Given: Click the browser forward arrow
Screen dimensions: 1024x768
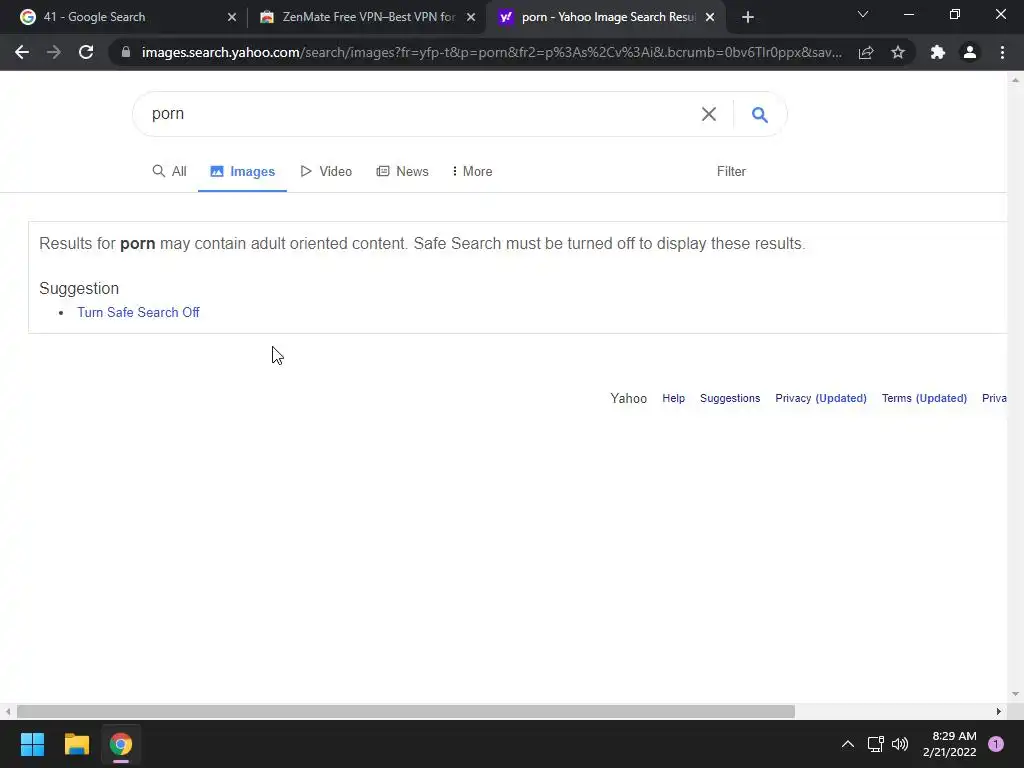Looking at the screenshot, I should pos(54,52).
